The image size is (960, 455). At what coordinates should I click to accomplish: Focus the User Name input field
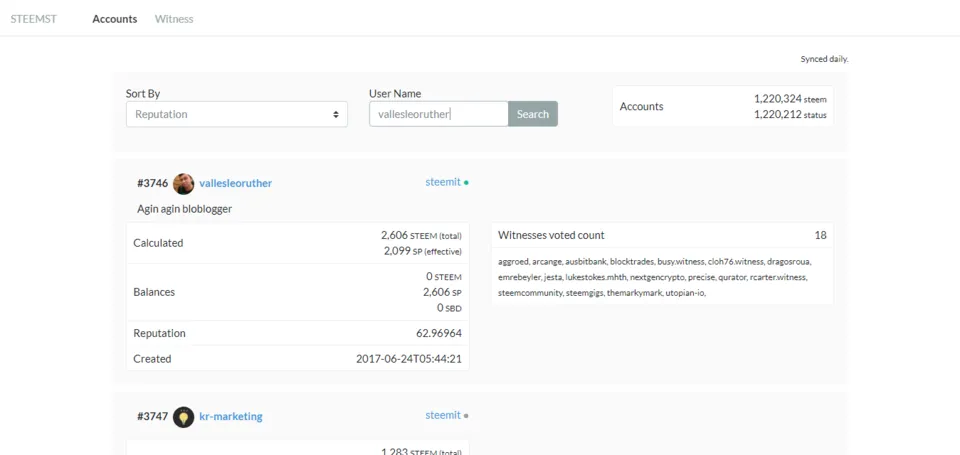pyautogui.click(x=438, y=114)
